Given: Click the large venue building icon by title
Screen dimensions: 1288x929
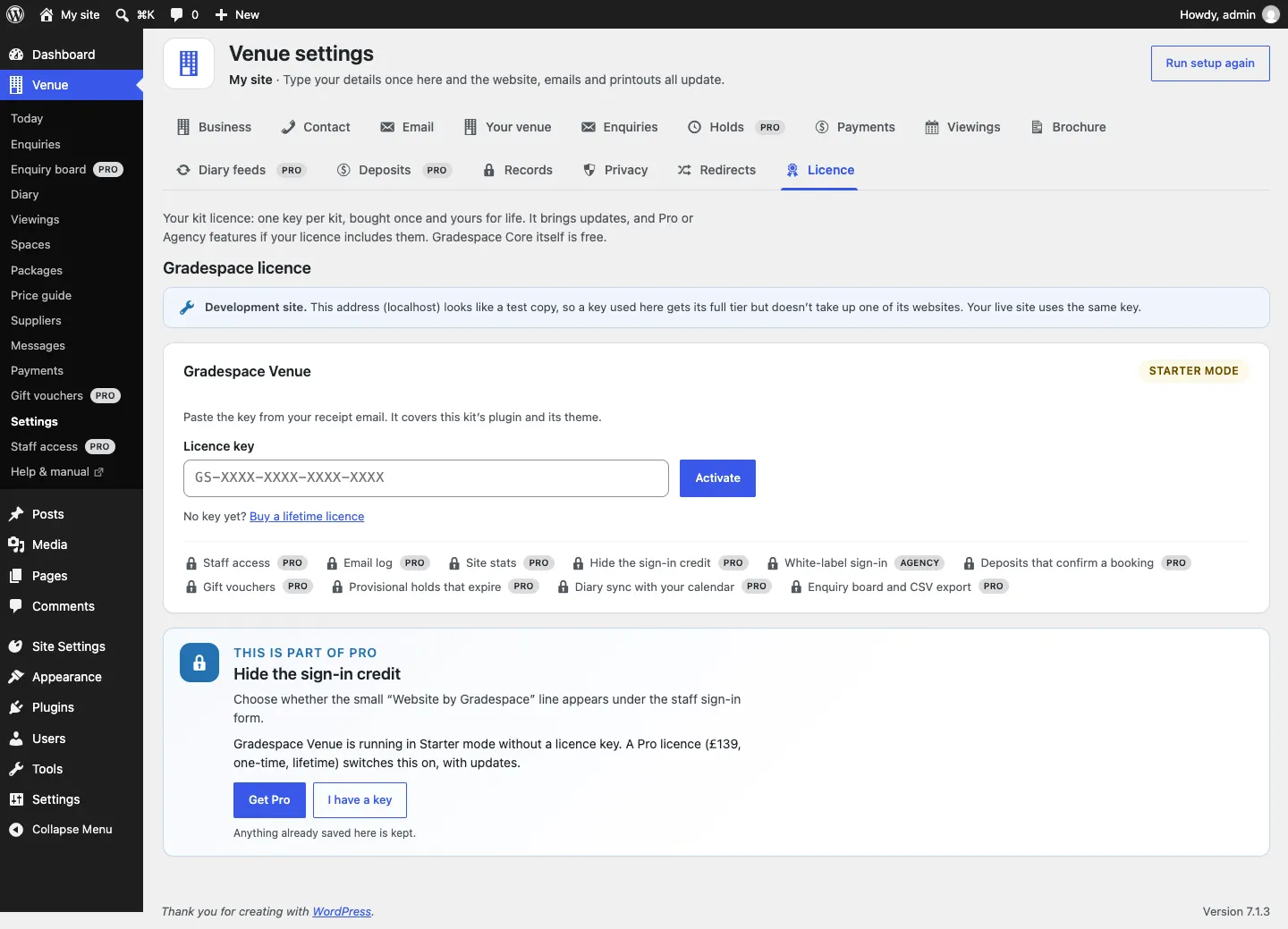Looking at the screenshot, I should [189, 63].
